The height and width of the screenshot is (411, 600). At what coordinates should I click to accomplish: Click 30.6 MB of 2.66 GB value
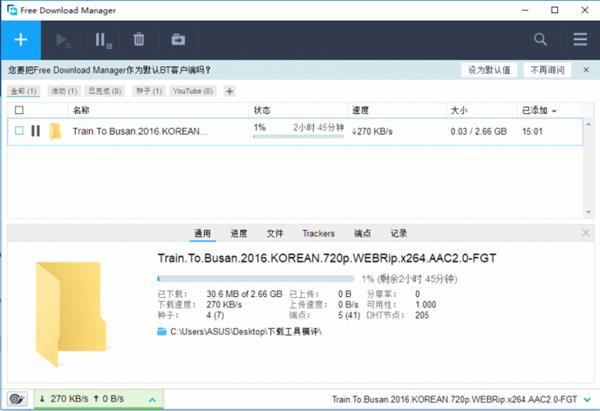(x=244, y=294)
